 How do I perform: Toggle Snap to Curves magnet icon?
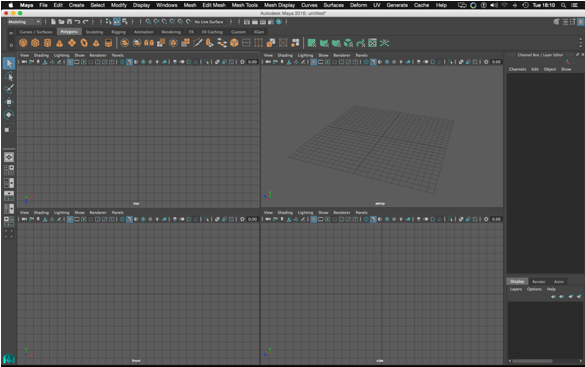pyautogui.click(x=156, y=22)
